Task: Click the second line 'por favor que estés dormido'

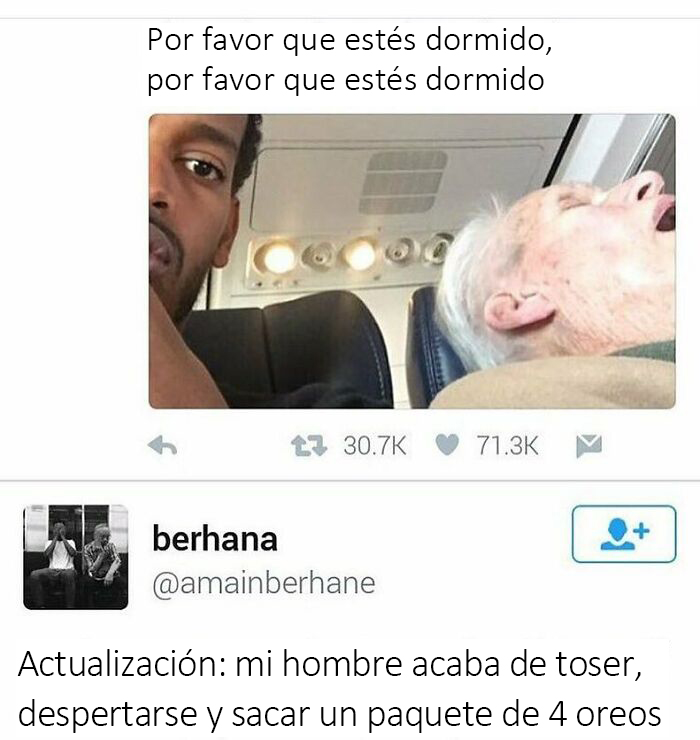Action: pyautogui.click(x=346, y=79)
